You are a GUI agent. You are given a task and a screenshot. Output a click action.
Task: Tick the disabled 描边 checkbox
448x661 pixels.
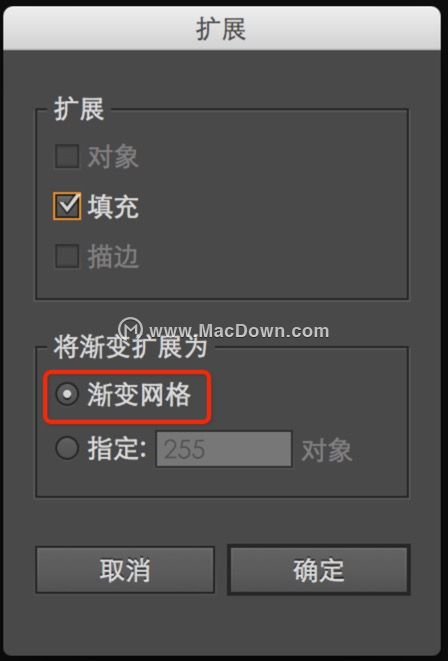(x=67, y=255)
